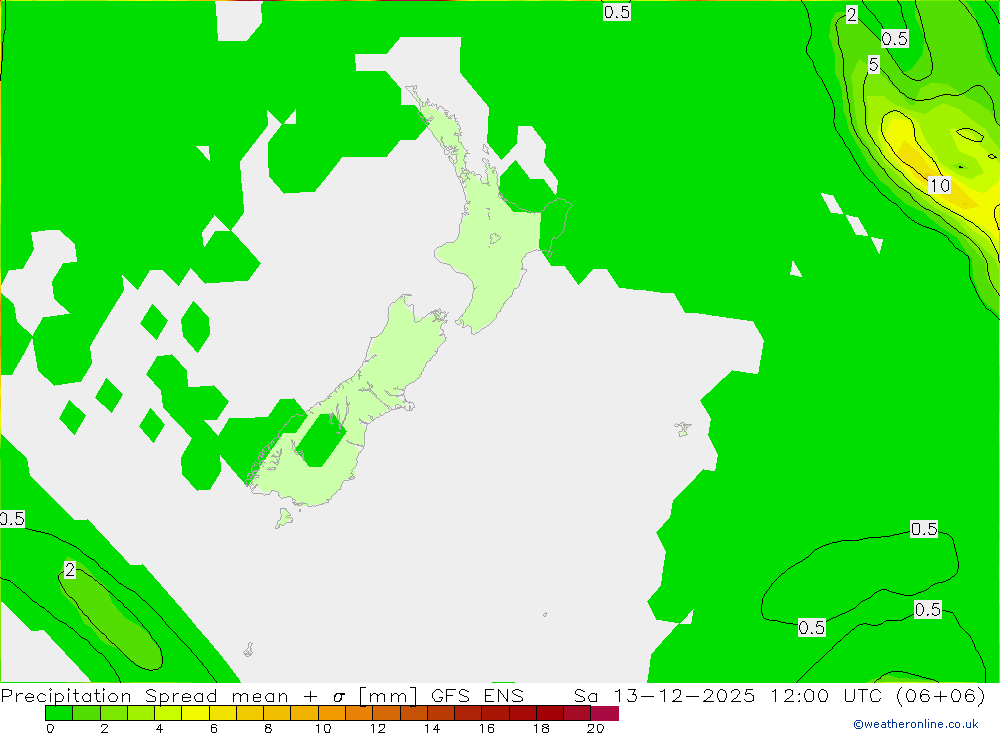Image resolution: width=1000 pixels, height=733 pixels.
Task: Click the '5' contour label in the northeast
Action: [874, 64]
